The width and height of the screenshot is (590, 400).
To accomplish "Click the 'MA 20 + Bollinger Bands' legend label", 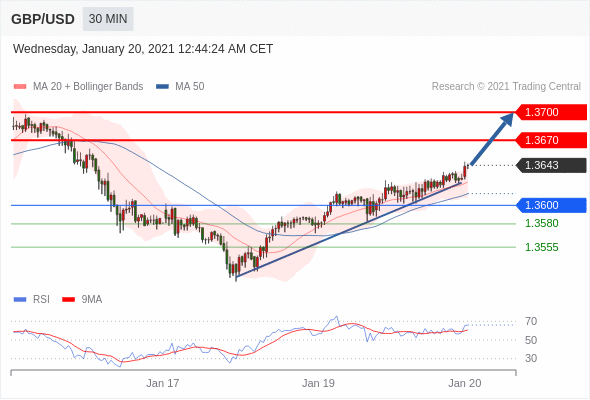I will 88,87.
